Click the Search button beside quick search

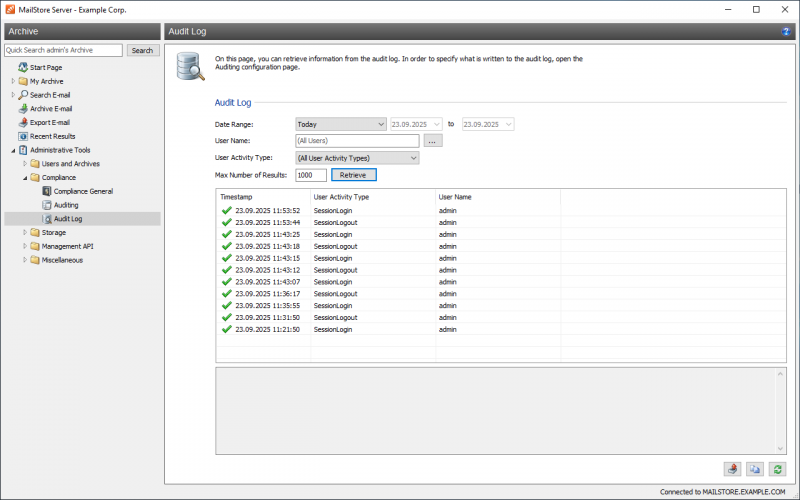point(143,50)
